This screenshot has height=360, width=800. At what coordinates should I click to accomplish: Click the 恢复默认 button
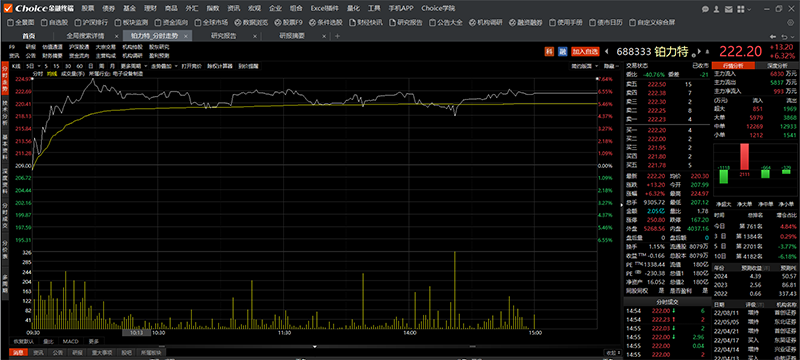pyautogui.click(x=24, y=341)
